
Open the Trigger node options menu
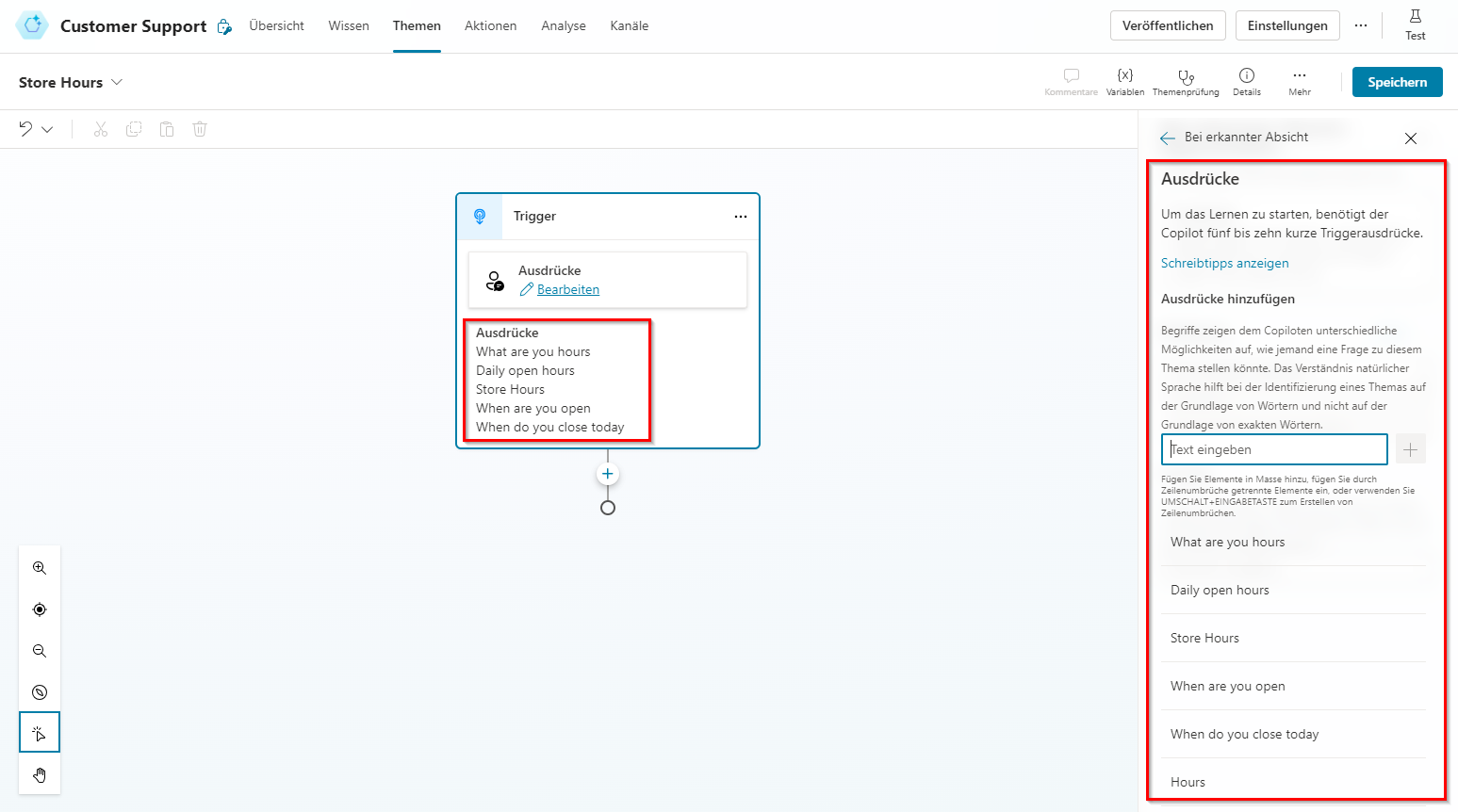coord(741,217)
